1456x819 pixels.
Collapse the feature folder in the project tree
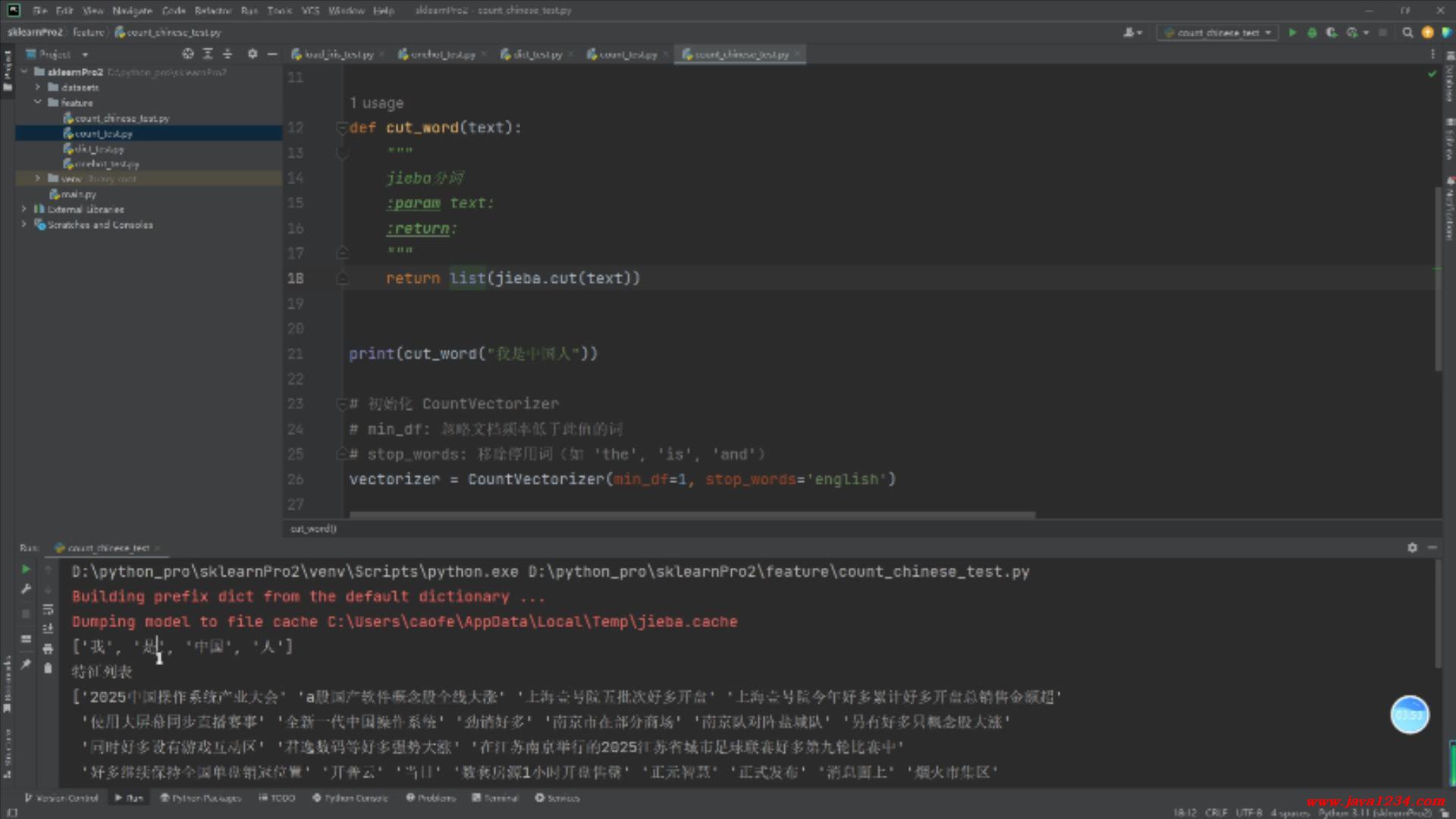(37, 102)
